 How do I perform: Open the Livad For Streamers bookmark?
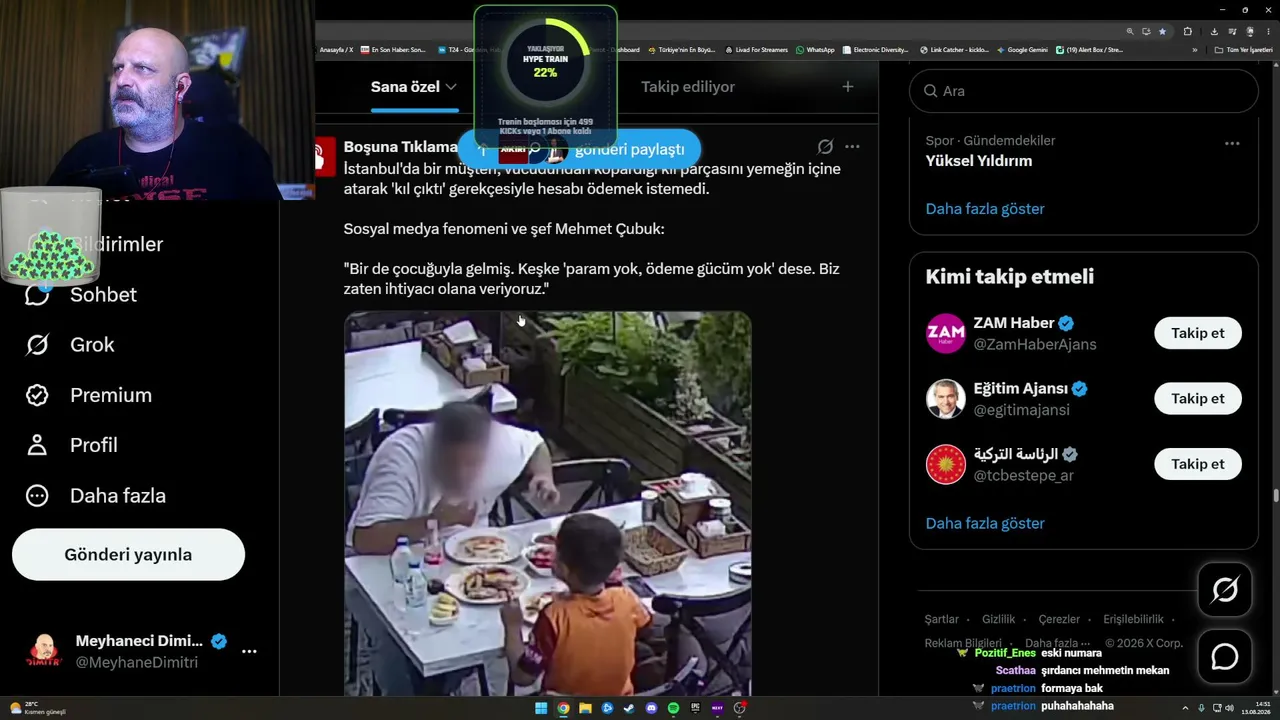(x=756, y=50)
